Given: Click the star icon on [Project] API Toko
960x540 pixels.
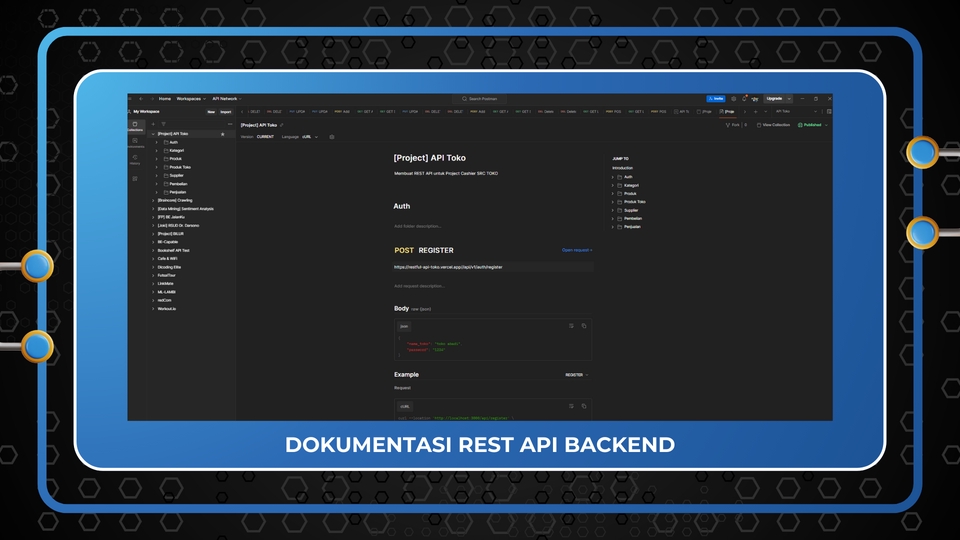Looking at the screenshot, I should tap(223, 134).
